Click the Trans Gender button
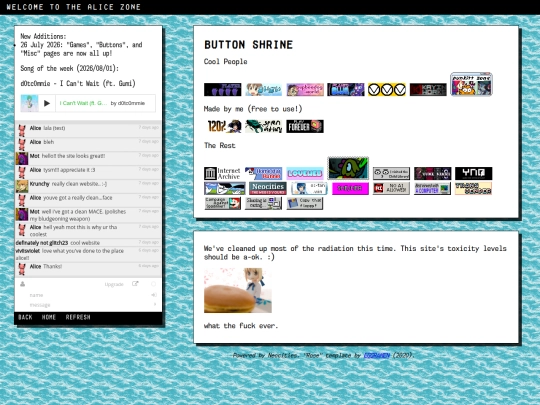The width and height of the screenshot is (540, 405). pos(473,188)
